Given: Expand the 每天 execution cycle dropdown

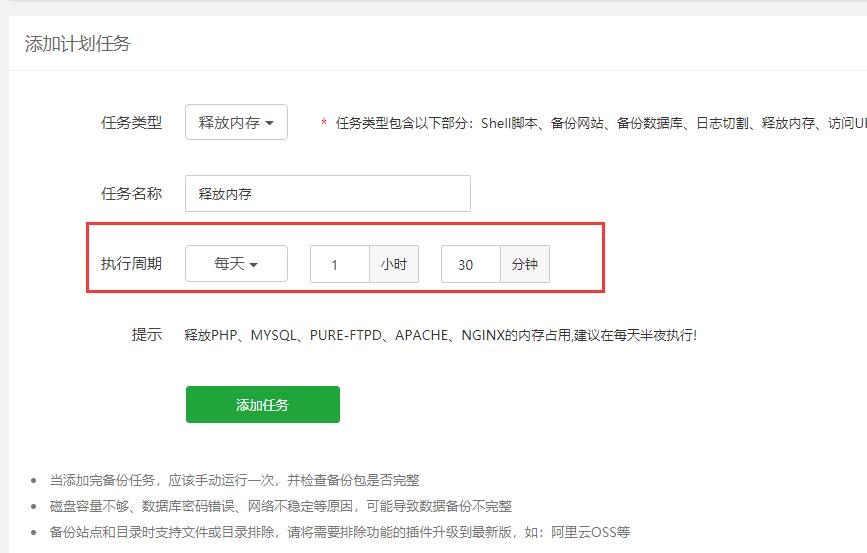Looking at the screenshot, I should 236,264.
